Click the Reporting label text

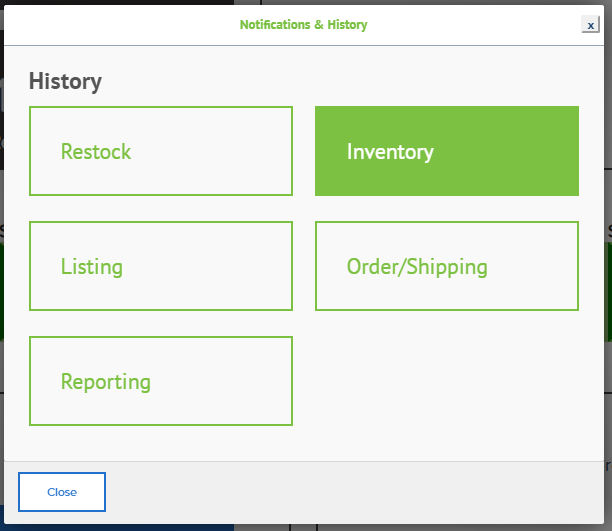106,382
